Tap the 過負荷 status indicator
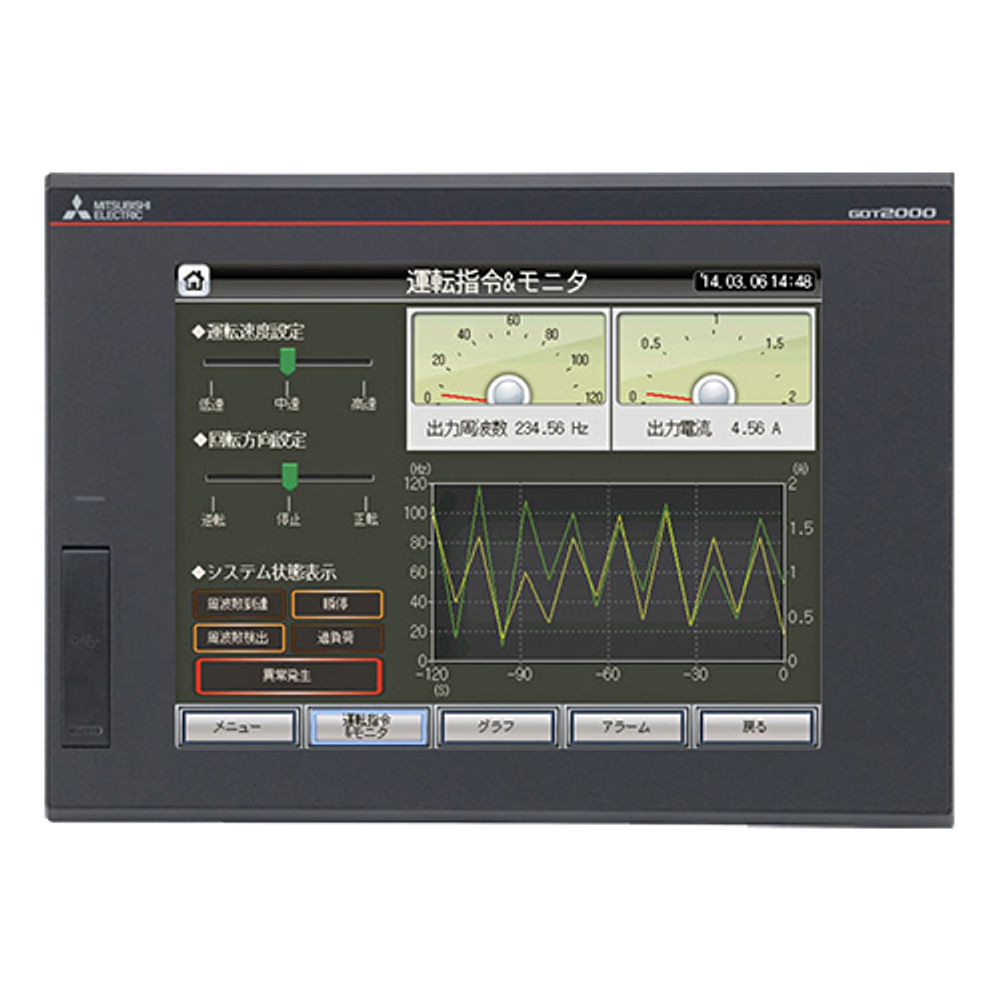This screenshot has height=1000, width=1000. [337, 638]
